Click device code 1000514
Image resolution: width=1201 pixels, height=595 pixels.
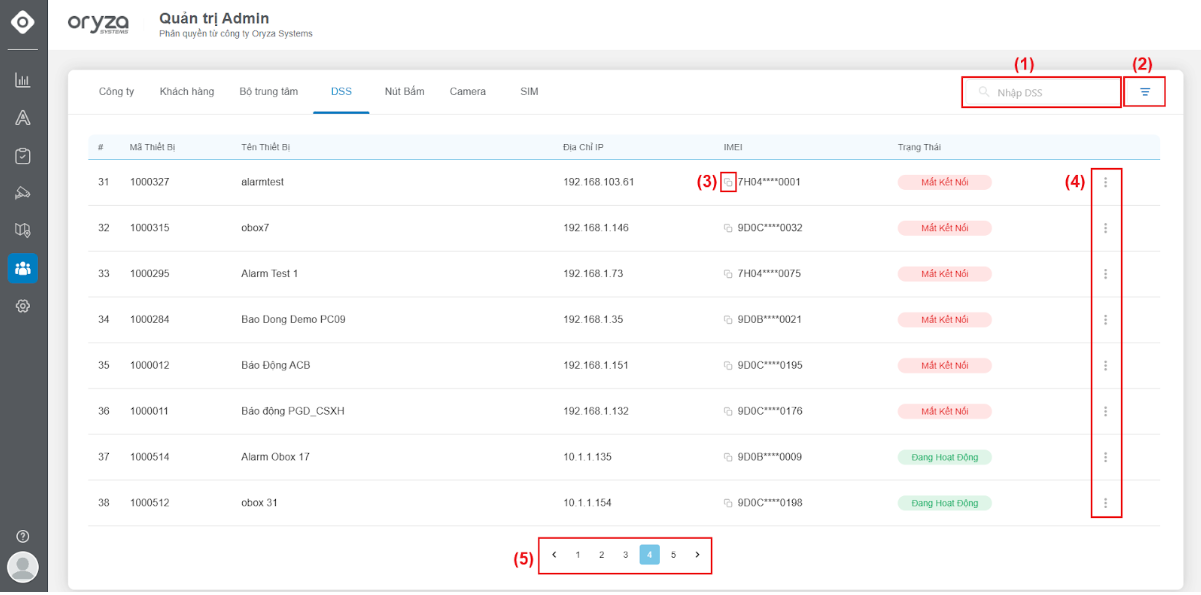pyautogui.click(x=150, y=457)
